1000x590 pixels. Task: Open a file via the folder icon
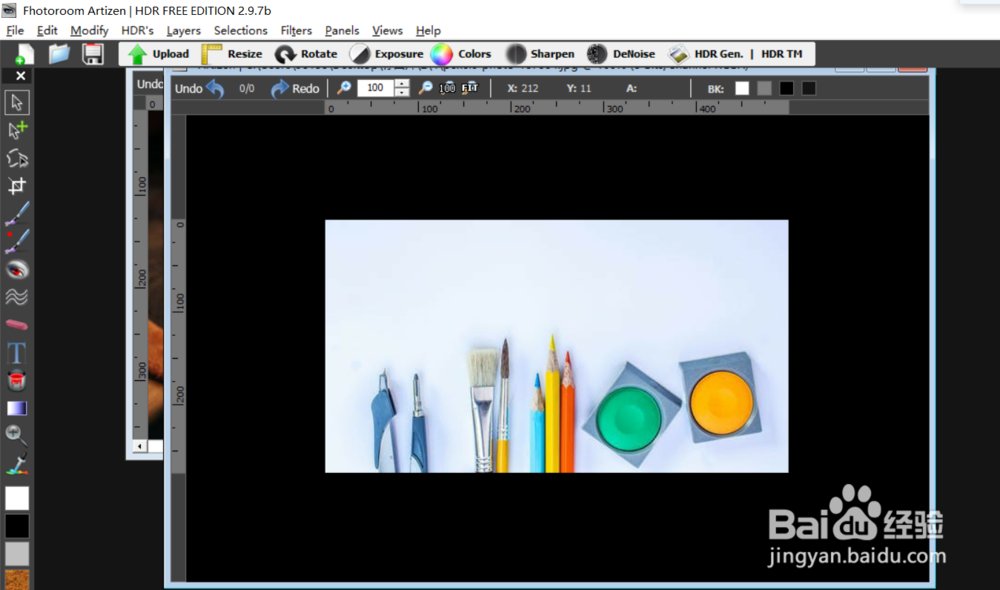tap(59, 54)
